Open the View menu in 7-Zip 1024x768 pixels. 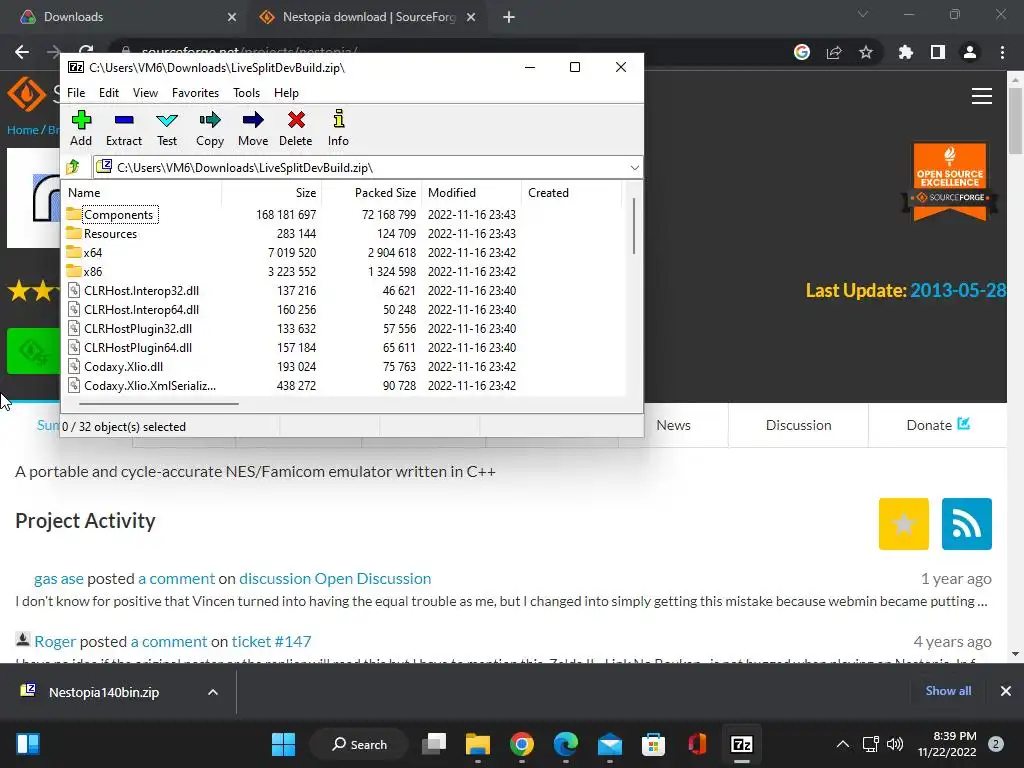145,93
